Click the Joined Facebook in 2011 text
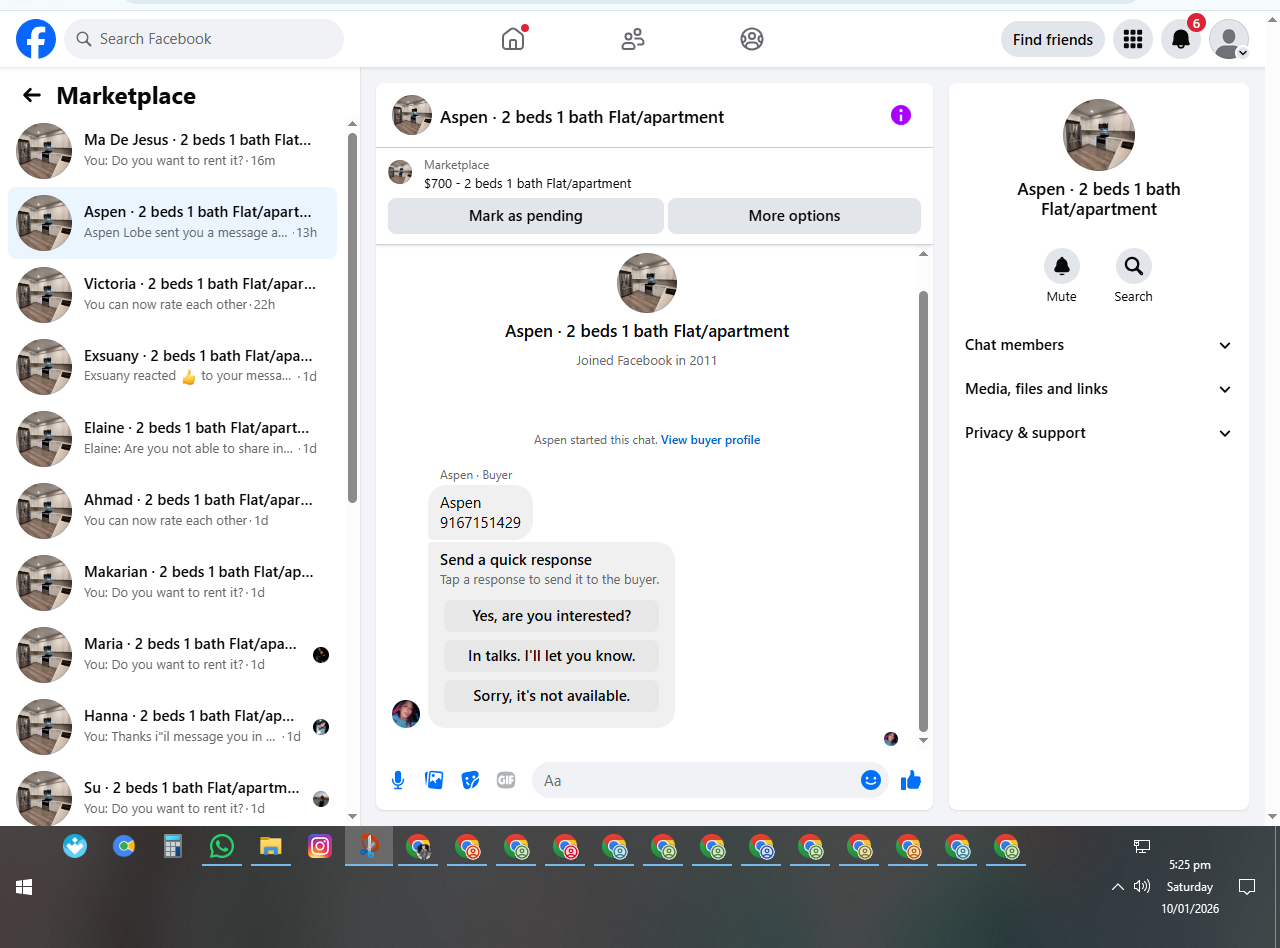1280x948 pixels. point(647,361)
